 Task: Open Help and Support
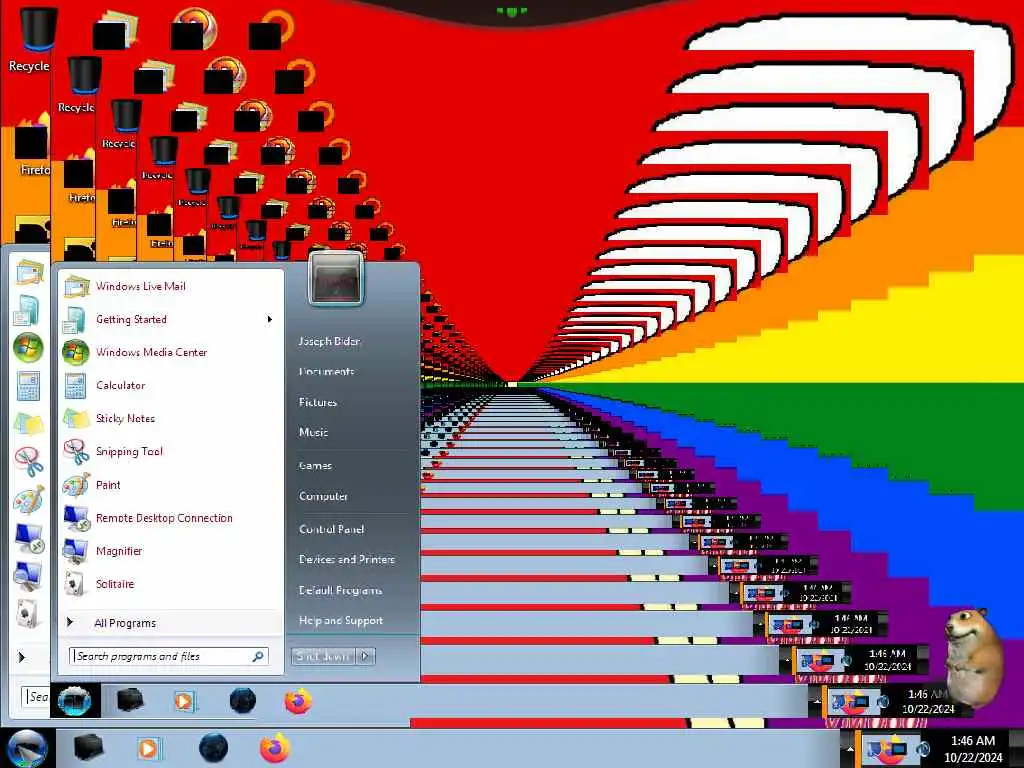341,620
